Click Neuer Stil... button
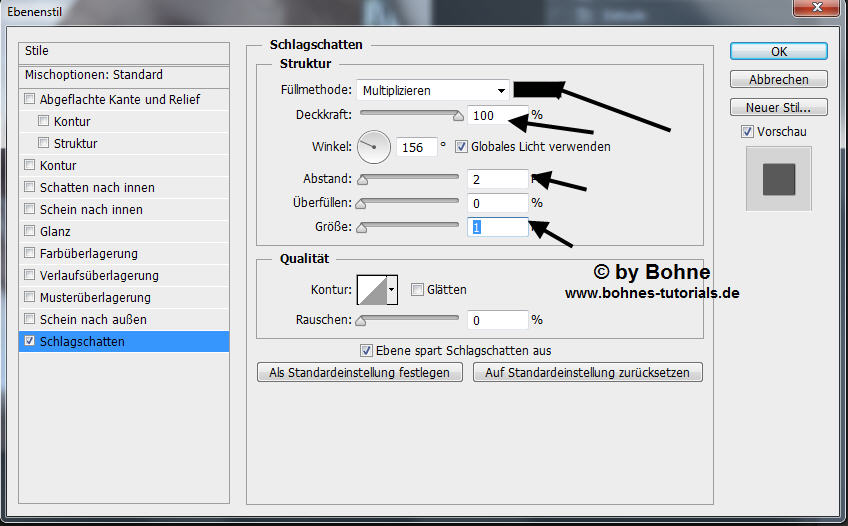Image resolution: width=848 pixels, height=526 pixels. pyautogui.click(x=778, y=107)
